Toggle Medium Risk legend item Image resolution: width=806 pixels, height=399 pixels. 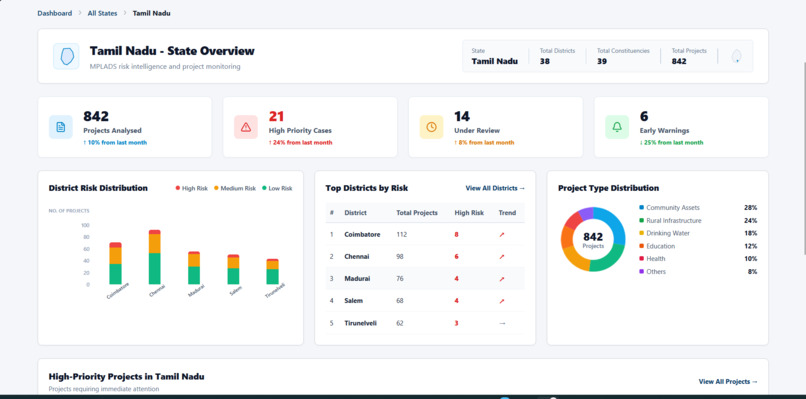coord(235,189)
